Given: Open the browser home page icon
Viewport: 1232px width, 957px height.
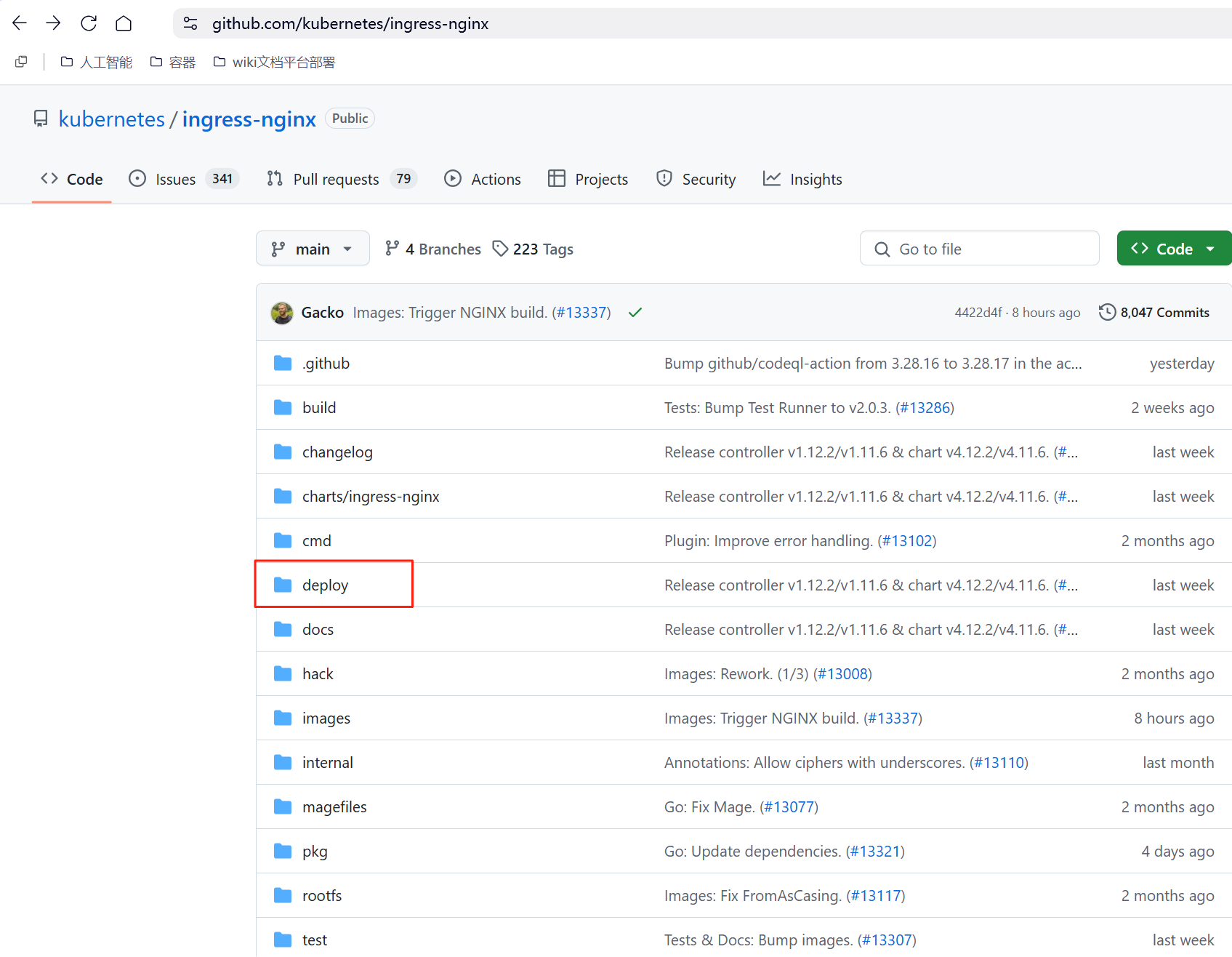Looking at the screenshot, I should (x=124, y=23).
